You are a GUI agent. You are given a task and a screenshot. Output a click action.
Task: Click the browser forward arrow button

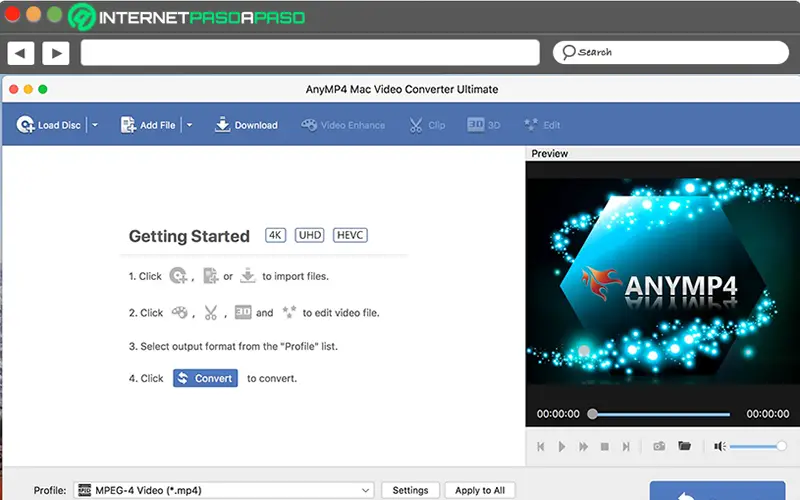[56, 53]
